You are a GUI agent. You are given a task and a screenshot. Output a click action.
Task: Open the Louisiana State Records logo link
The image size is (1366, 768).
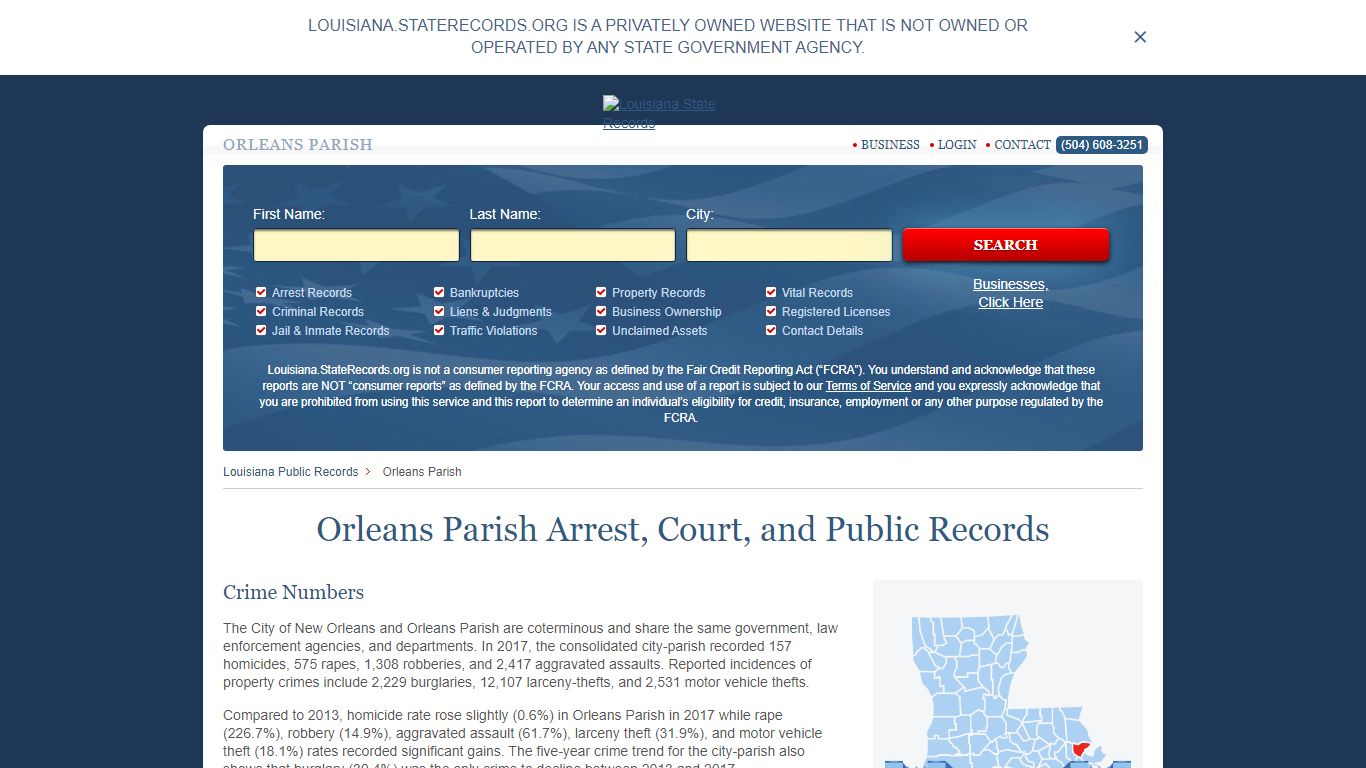(659, 113)
